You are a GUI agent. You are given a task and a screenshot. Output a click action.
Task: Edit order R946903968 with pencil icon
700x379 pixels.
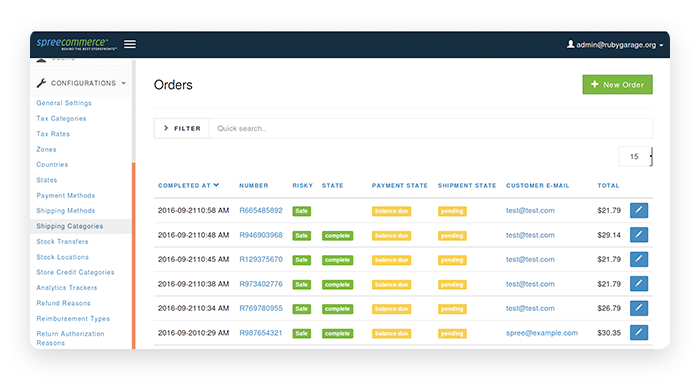639,235
